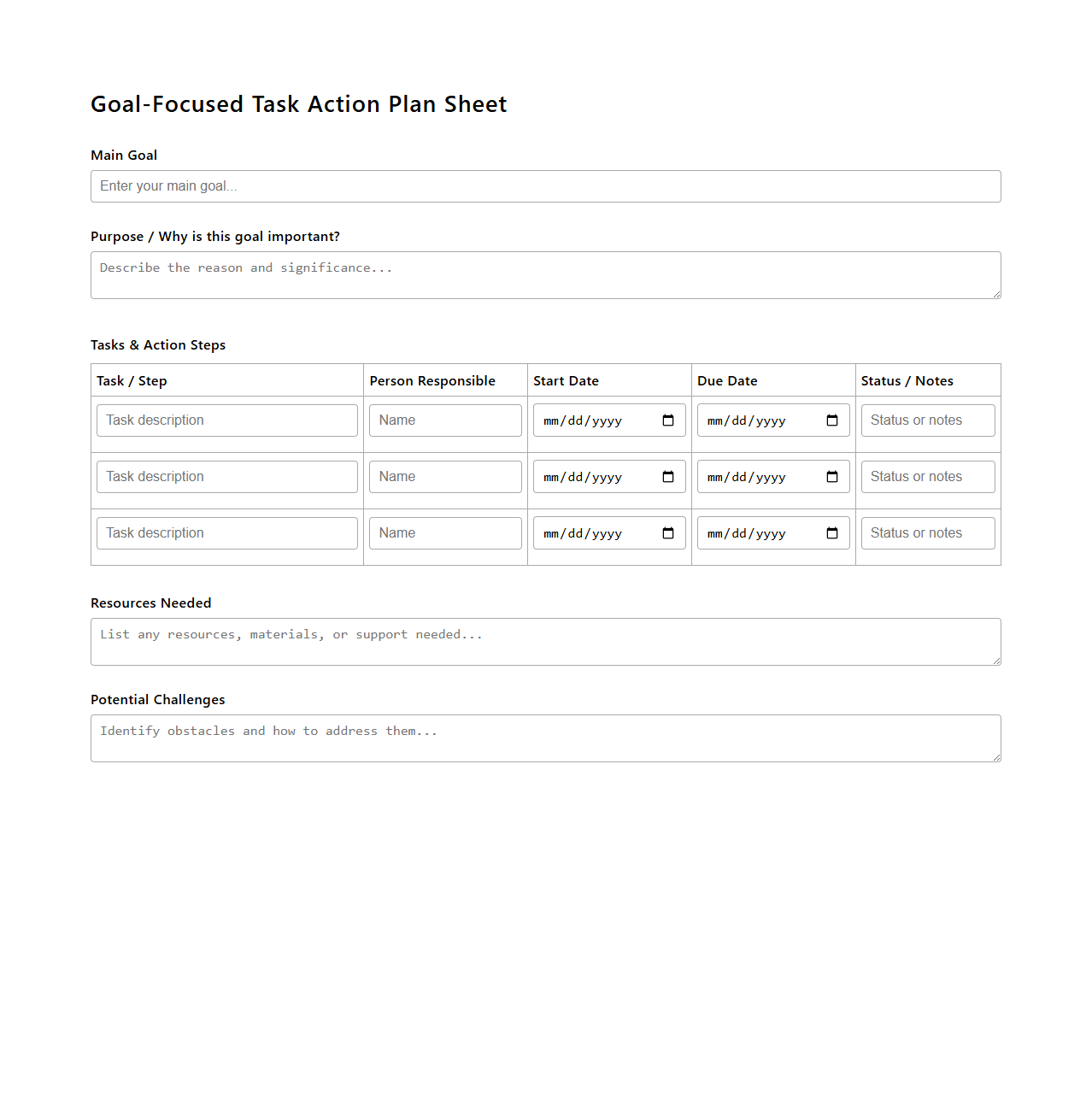Select the second Task description field

point(226,476)
